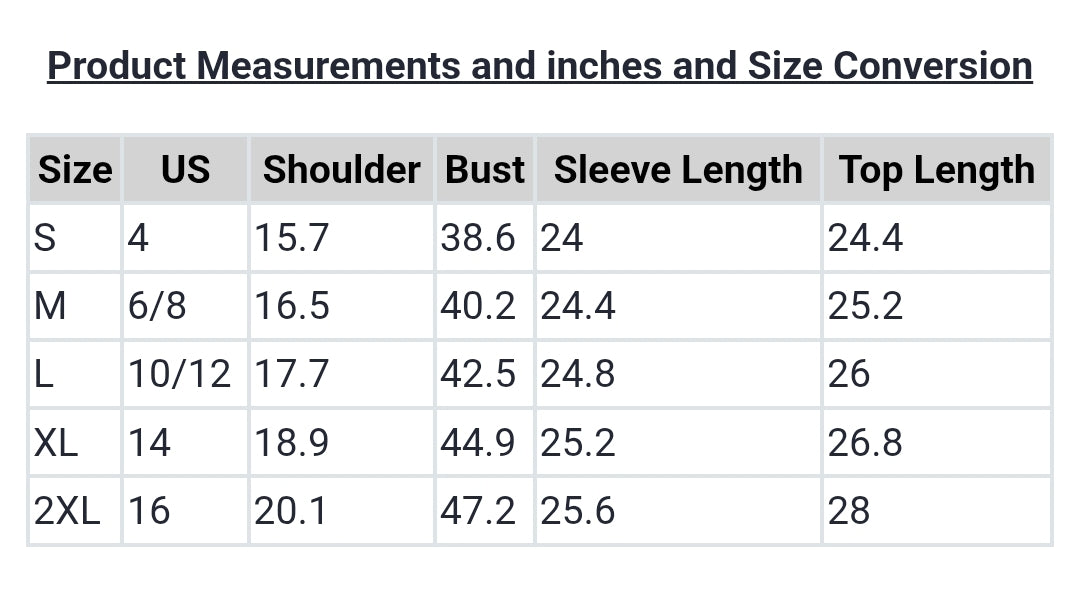Image resolution: width=1080 pixels, height=612 pixels.
Task: Select the size S row label
Action: (x=45, y=238)
